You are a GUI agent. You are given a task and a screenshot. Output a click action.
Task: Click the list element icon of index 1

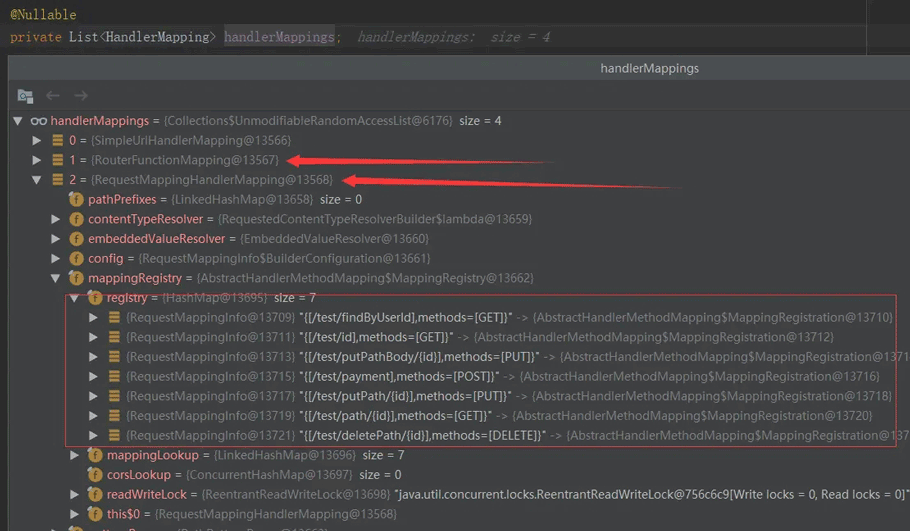57,160
